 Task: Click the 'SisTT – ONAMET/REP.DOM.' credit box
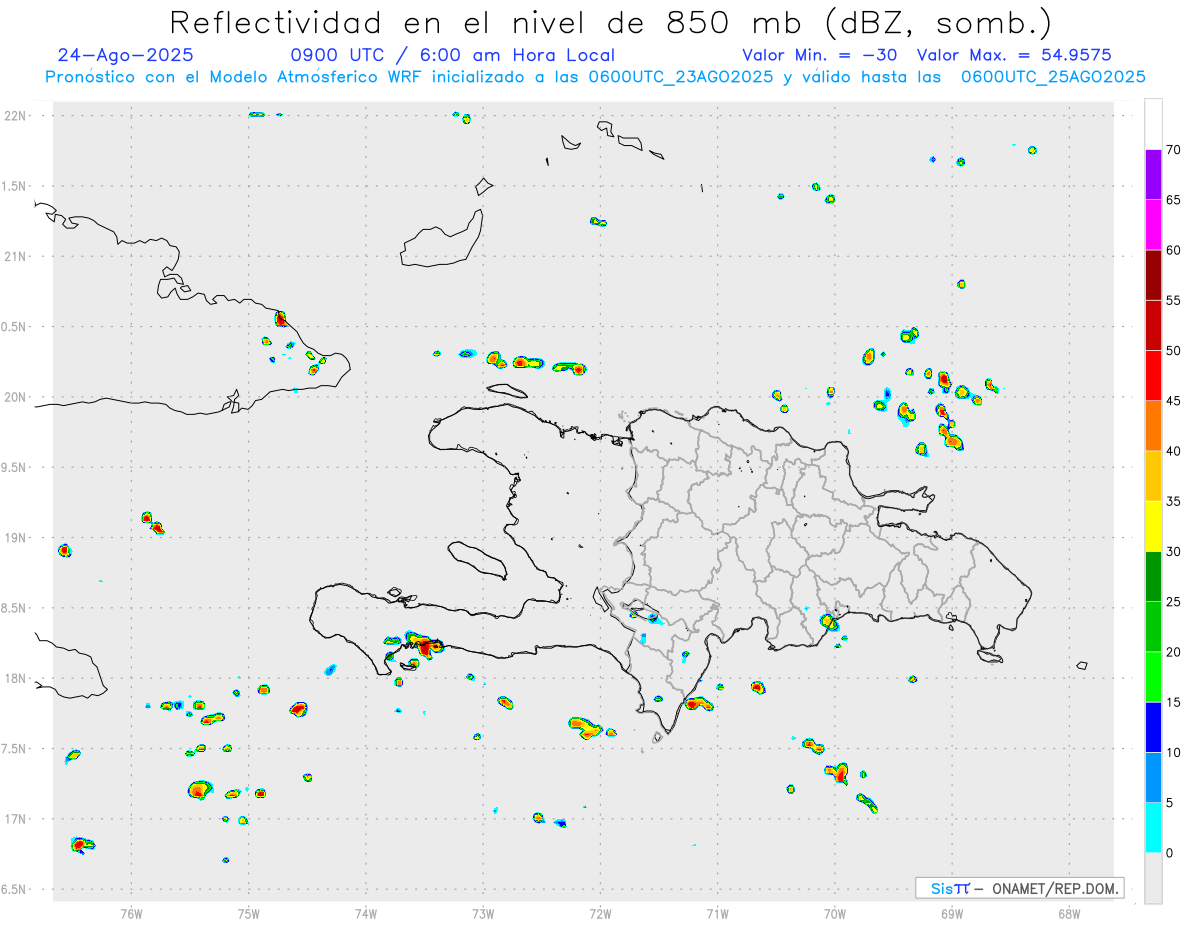pos(1019,888)
